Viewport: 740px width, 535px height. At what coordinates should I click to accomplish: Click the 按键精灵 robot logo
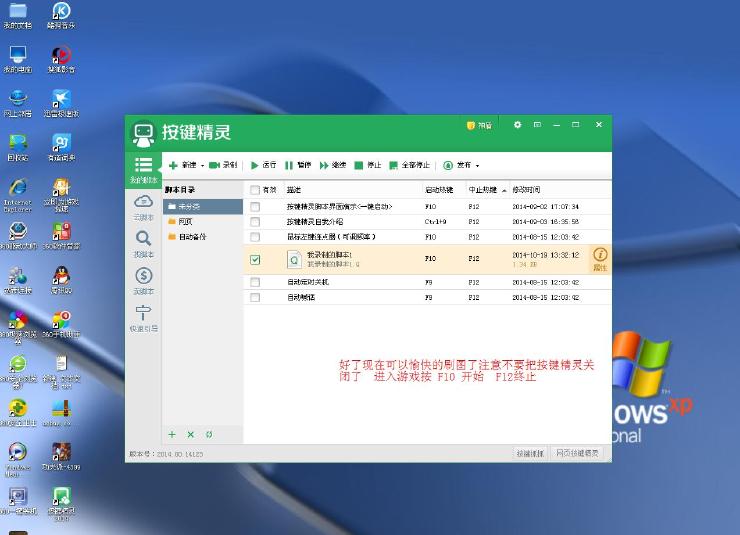pos(143,134)
